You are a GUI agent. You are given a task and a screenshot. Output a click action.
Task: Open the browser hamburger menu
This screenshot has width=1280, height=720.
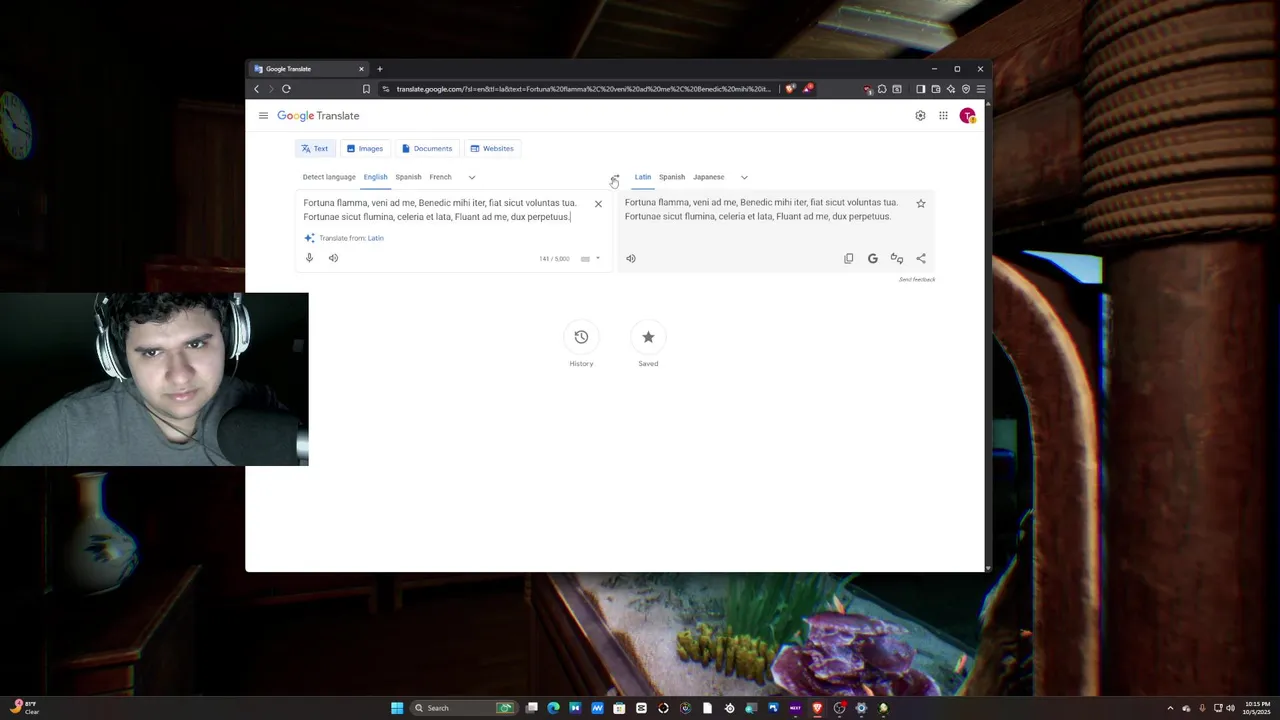(980, 89)
